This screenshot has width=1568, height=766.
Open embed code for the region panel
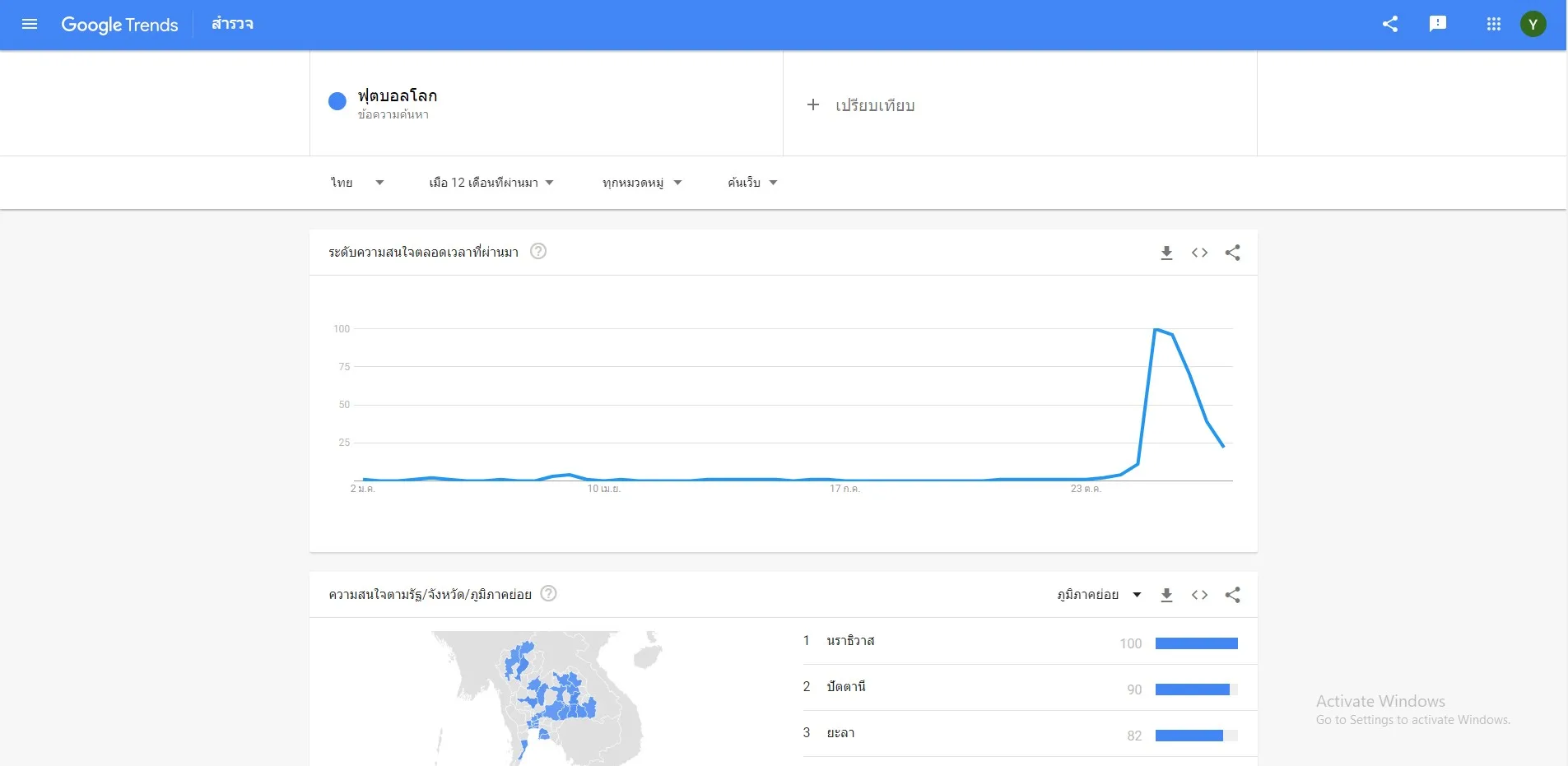(1200, 594)
